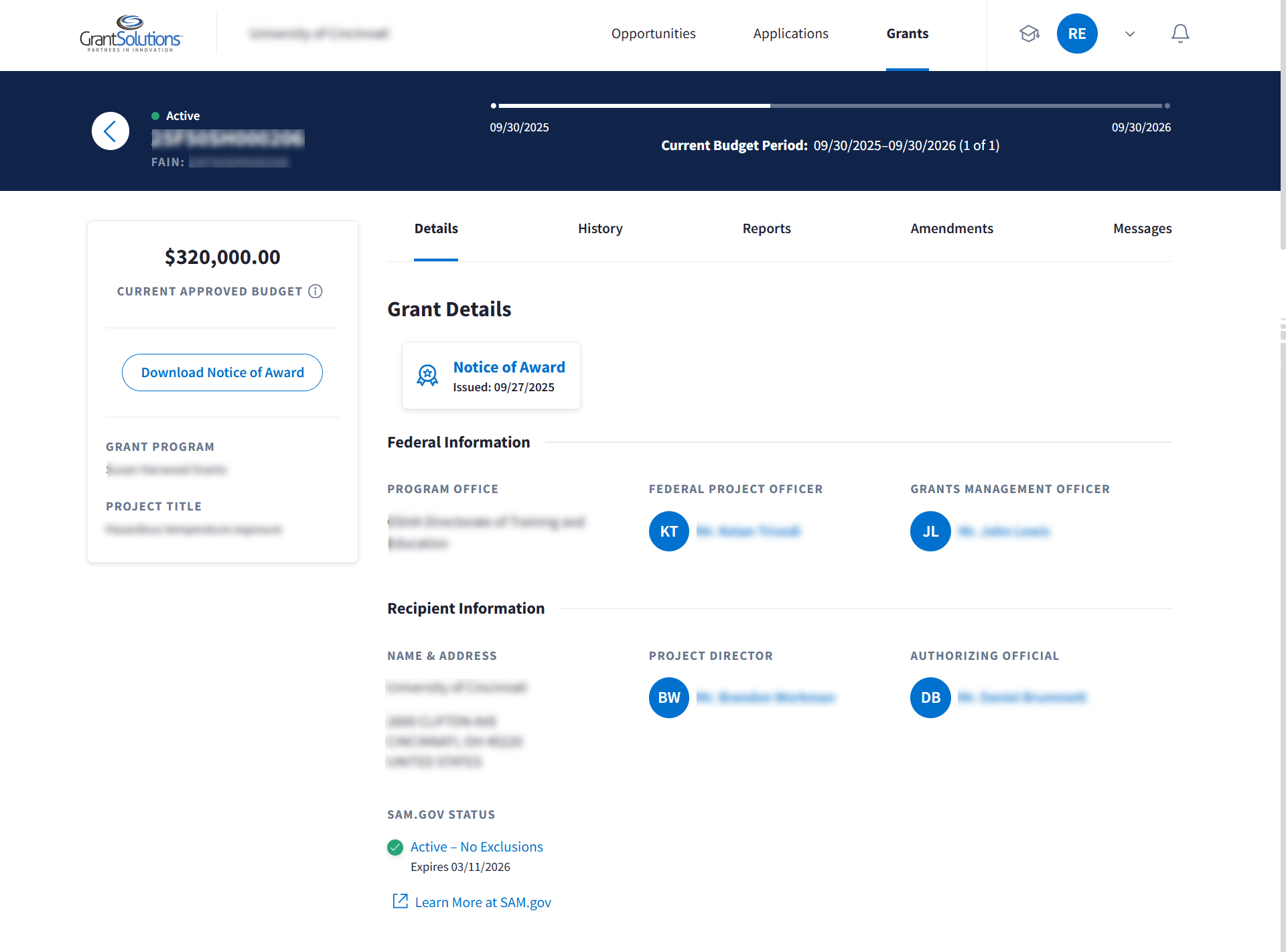Click the DB authorizing official avatar
Screen dimensions: 1286x952
pos(930,697)
